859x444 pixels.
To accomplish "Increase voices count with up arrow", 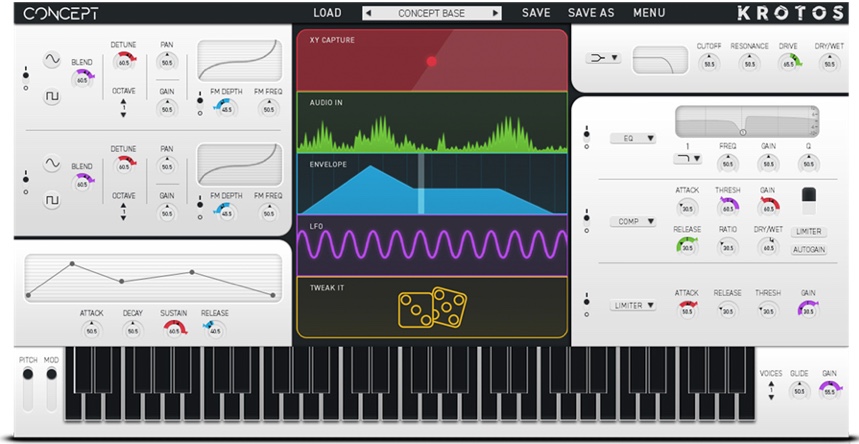I will point(771,385).
